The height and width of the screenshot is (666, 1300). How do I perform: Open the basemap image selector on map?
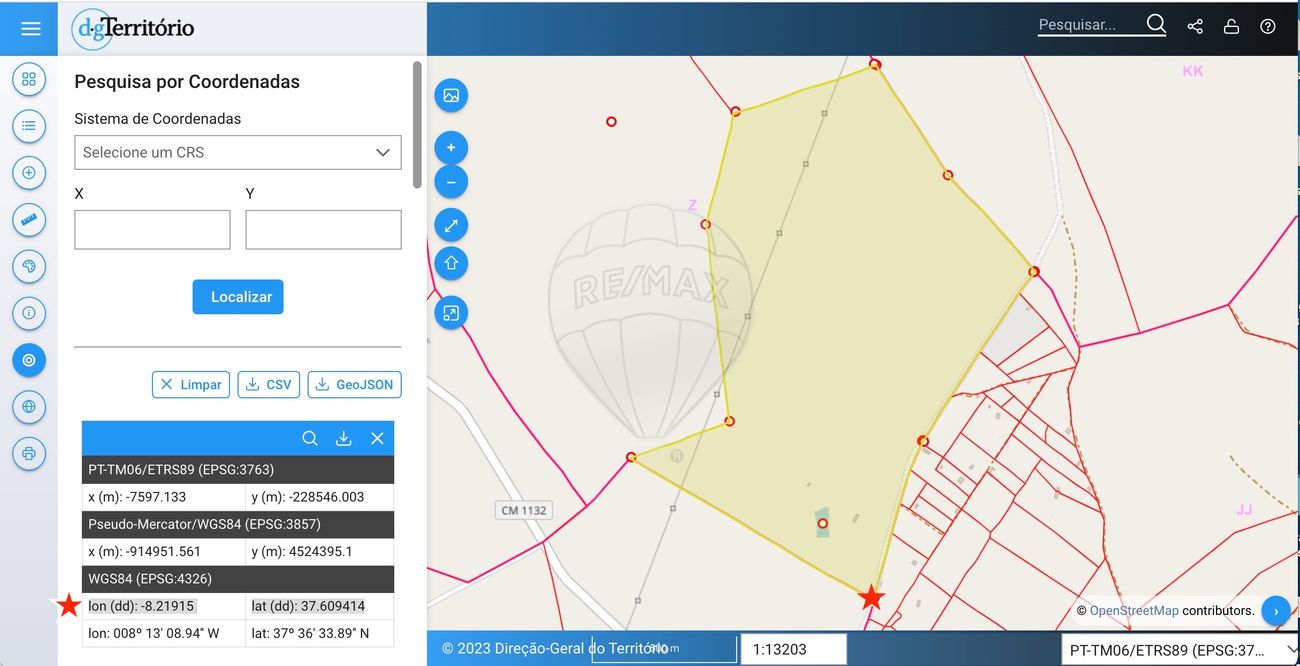pyautogui.click(x=451, y=96)
